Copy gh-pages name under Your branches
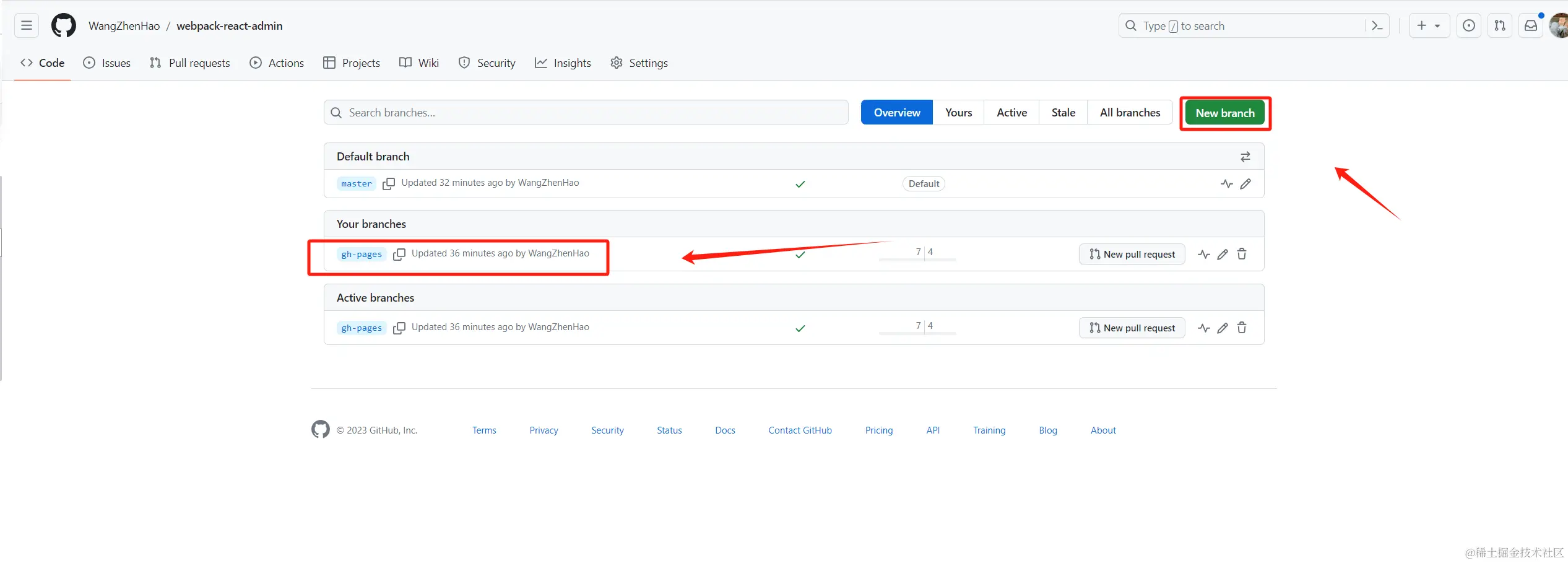Image resolution: width=1568 pixels, height=563 pixels. pyautogui.click(x=399, y=255)
